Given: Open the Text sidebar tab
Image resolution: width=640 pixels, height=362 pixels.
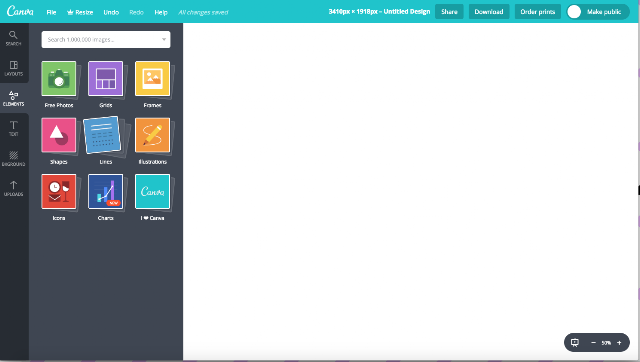Looking at the screenshot, I should pos(13,128).
